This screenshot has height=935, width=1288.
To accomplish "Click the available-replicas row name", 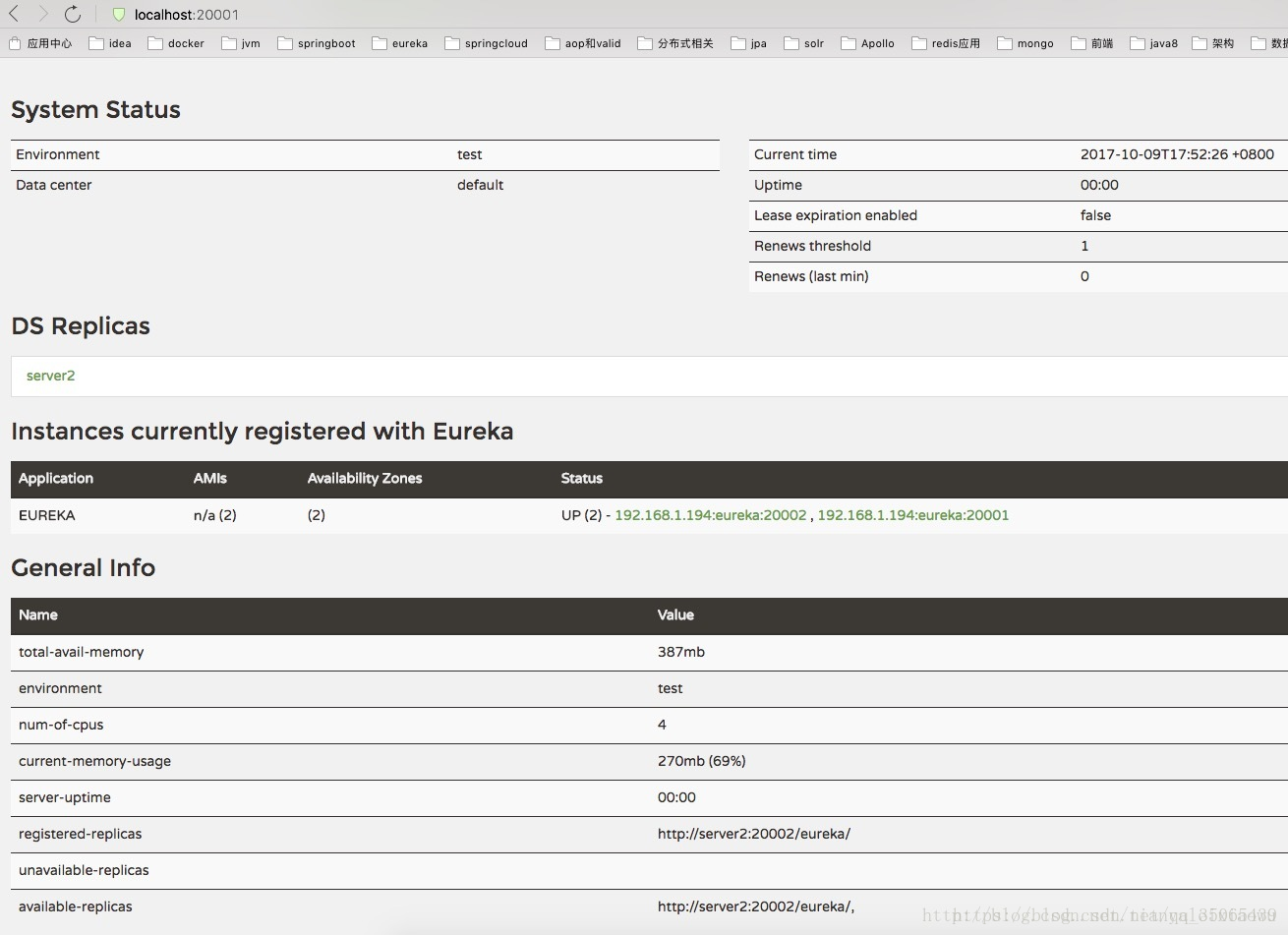I will (x=76, y=906).
